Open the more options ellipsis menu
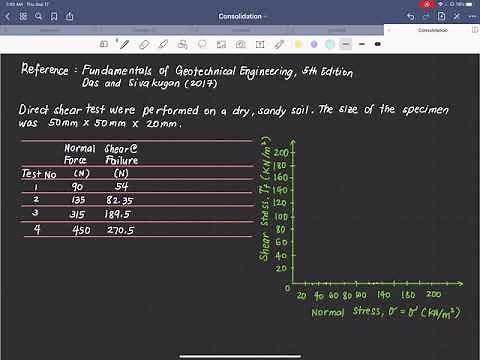The height and width of the screenshot is (360, 480). [x=472, y=16]
